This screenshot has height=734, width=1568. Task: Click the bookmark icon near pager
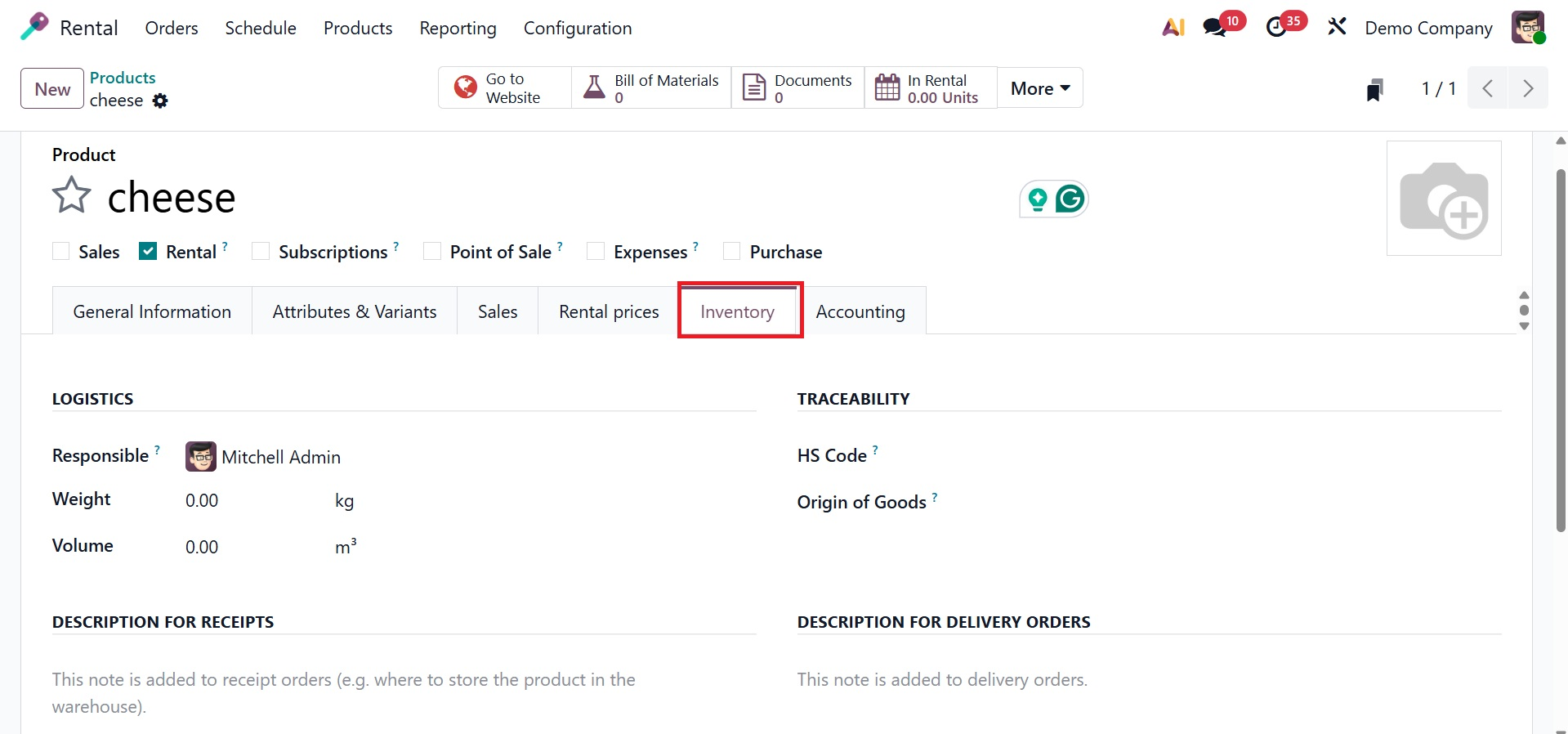click(1375, 89)
